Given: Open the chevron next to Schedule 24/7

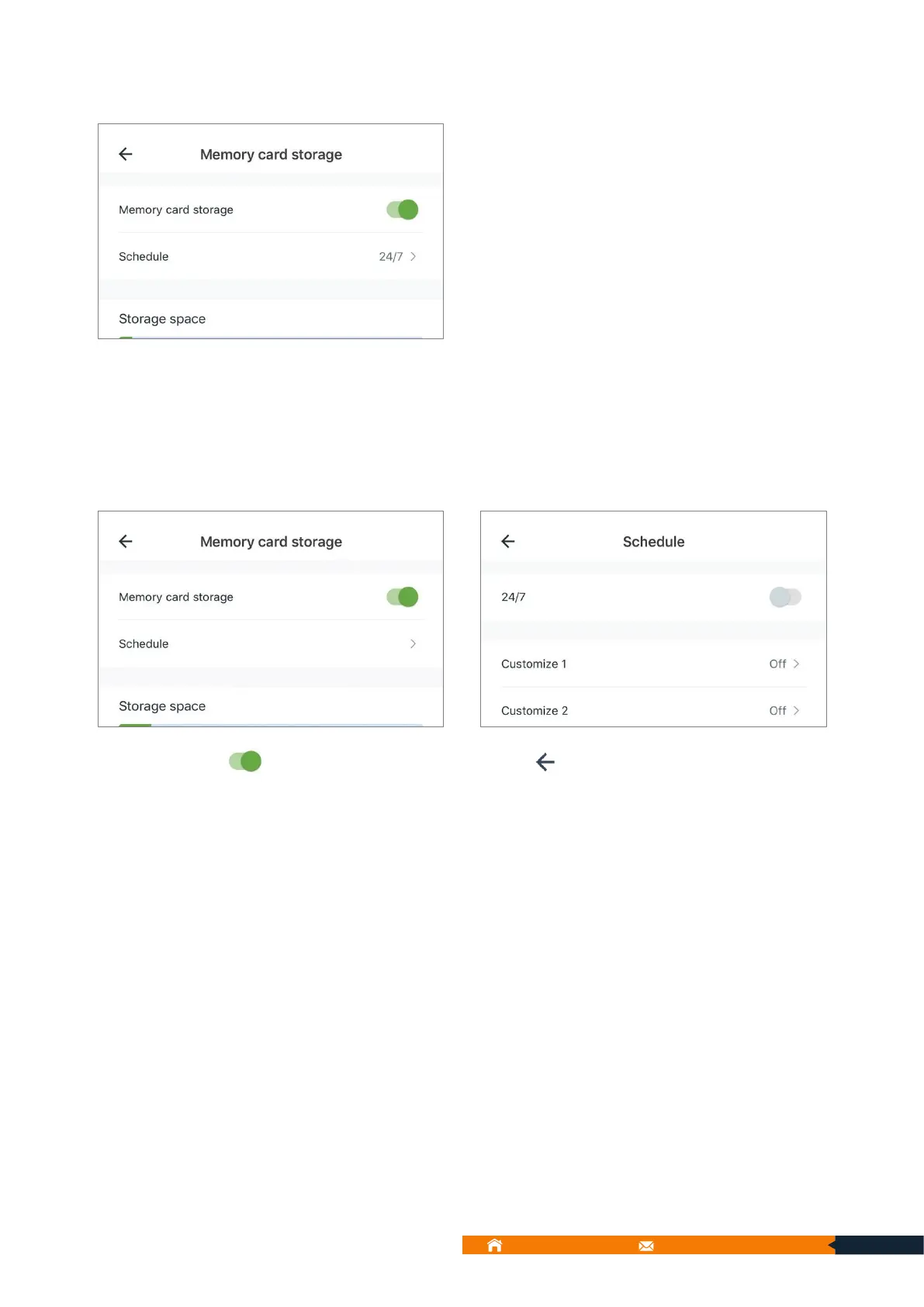Looking at the screenshot, I should click(413, 256).
